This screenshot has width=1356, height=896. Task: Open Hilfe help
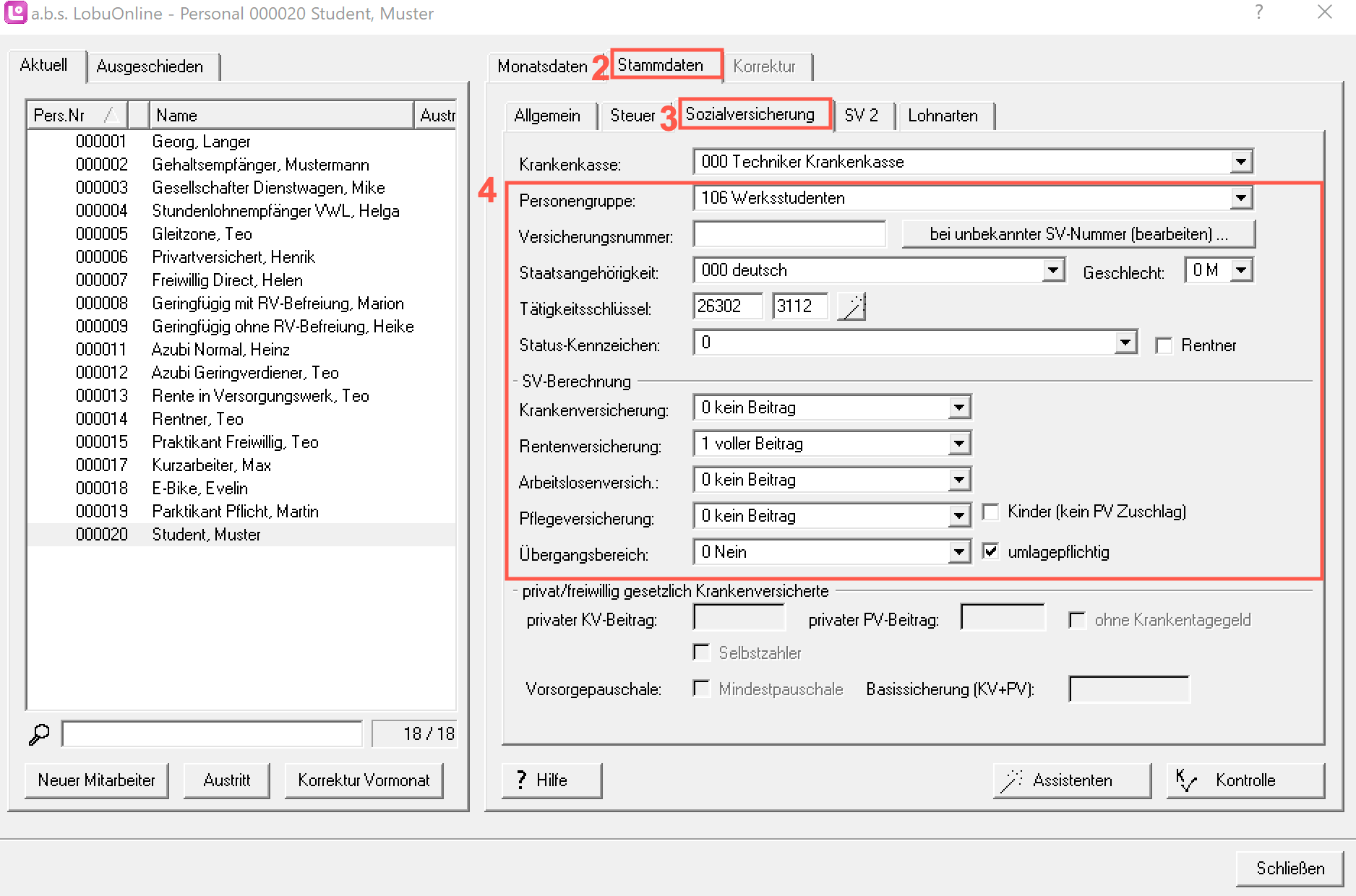(552, 780)
